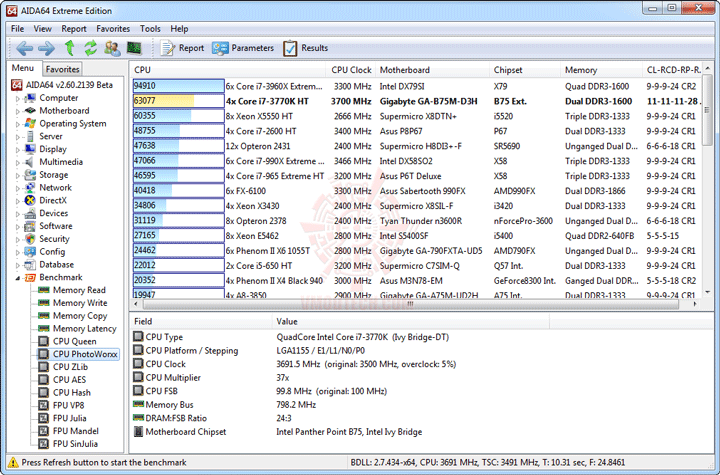The width and height of the screenshot is (720, 475).
Task: Click the 94910 score bar
Action: pyautogui.click(x=178, y=86)
